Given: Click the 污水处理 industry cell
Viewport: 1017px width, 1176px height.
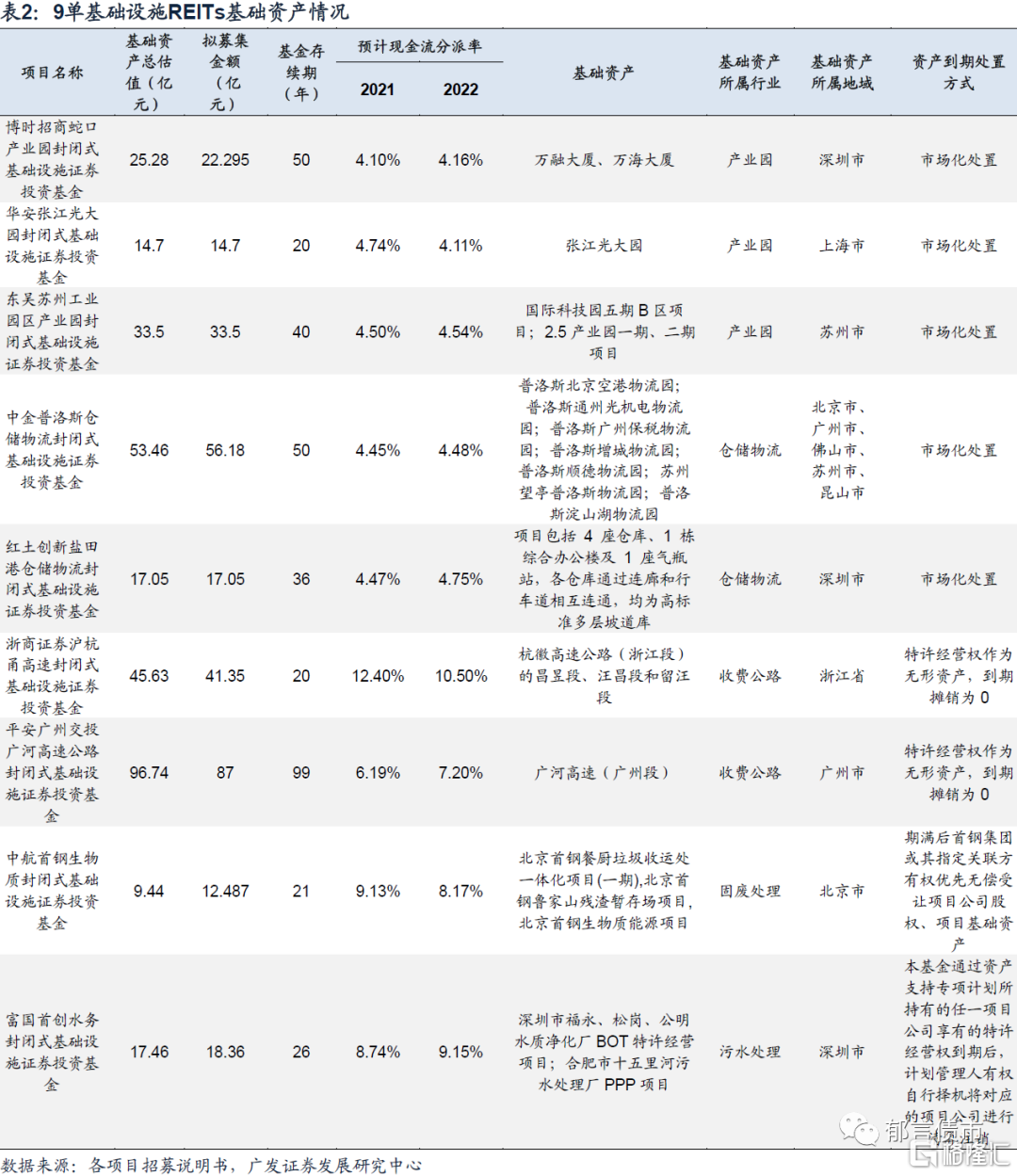Looking at the screenshot, I should coord(750,1052).
